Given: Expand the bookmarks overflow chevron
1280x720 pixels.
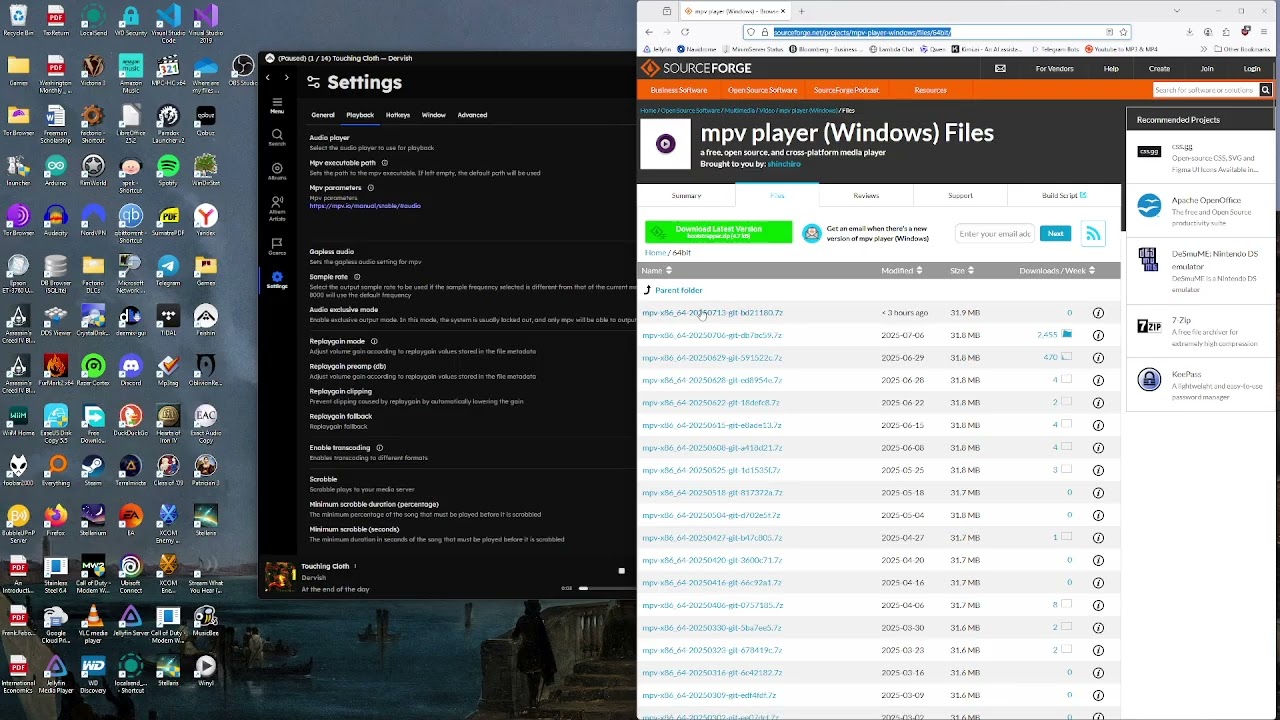Looking at the screenshot, I should 1205,49.
